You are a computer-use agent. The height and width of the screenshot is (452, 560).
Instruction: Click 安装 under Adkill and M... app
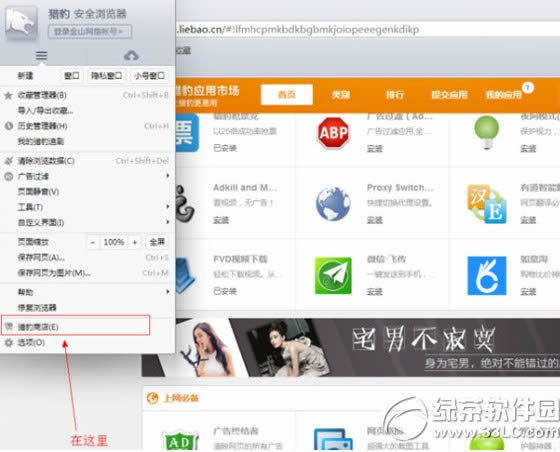[x=221, y=220]
